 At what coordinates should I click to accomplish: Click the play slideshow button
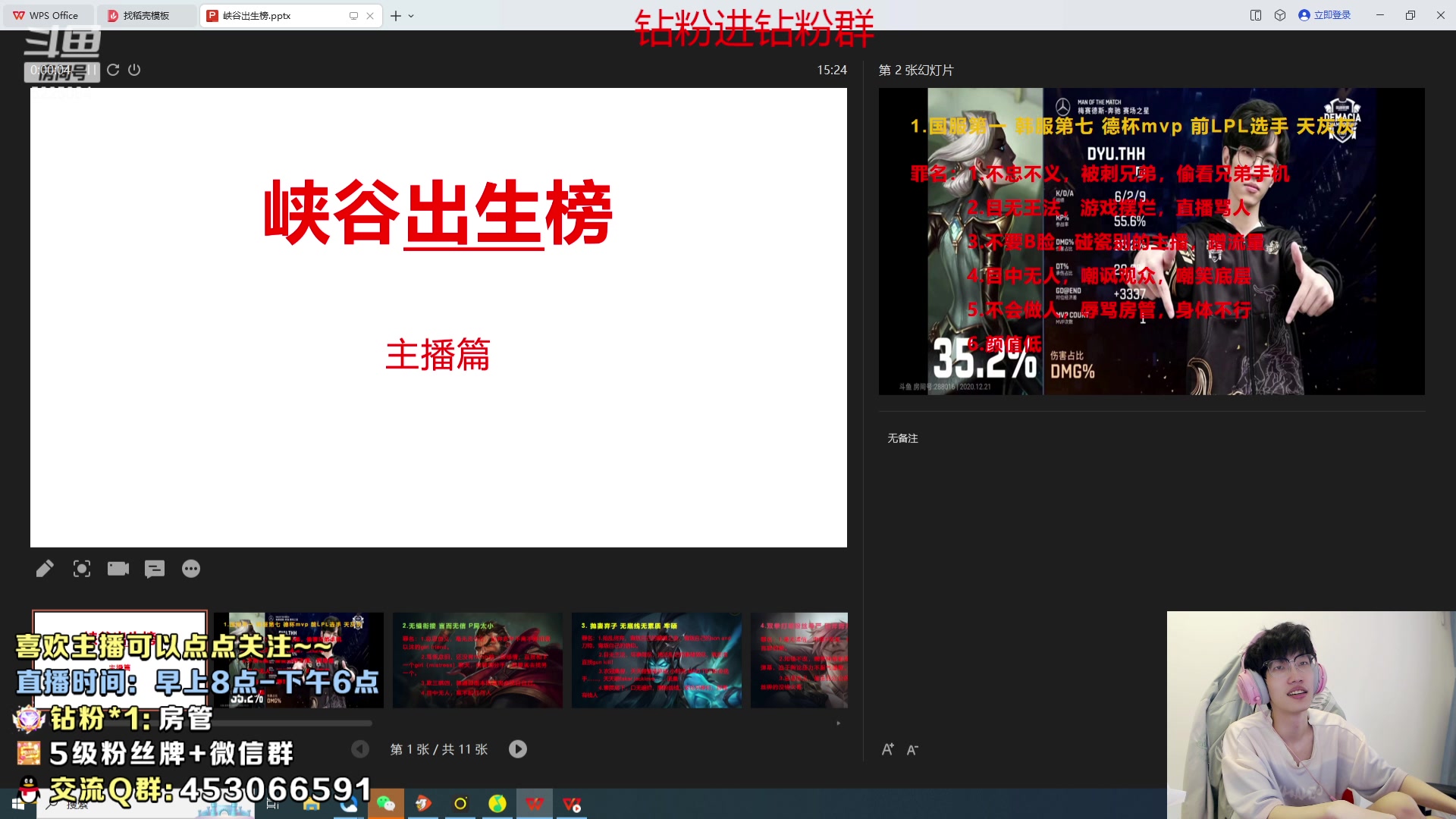(517, 749)
